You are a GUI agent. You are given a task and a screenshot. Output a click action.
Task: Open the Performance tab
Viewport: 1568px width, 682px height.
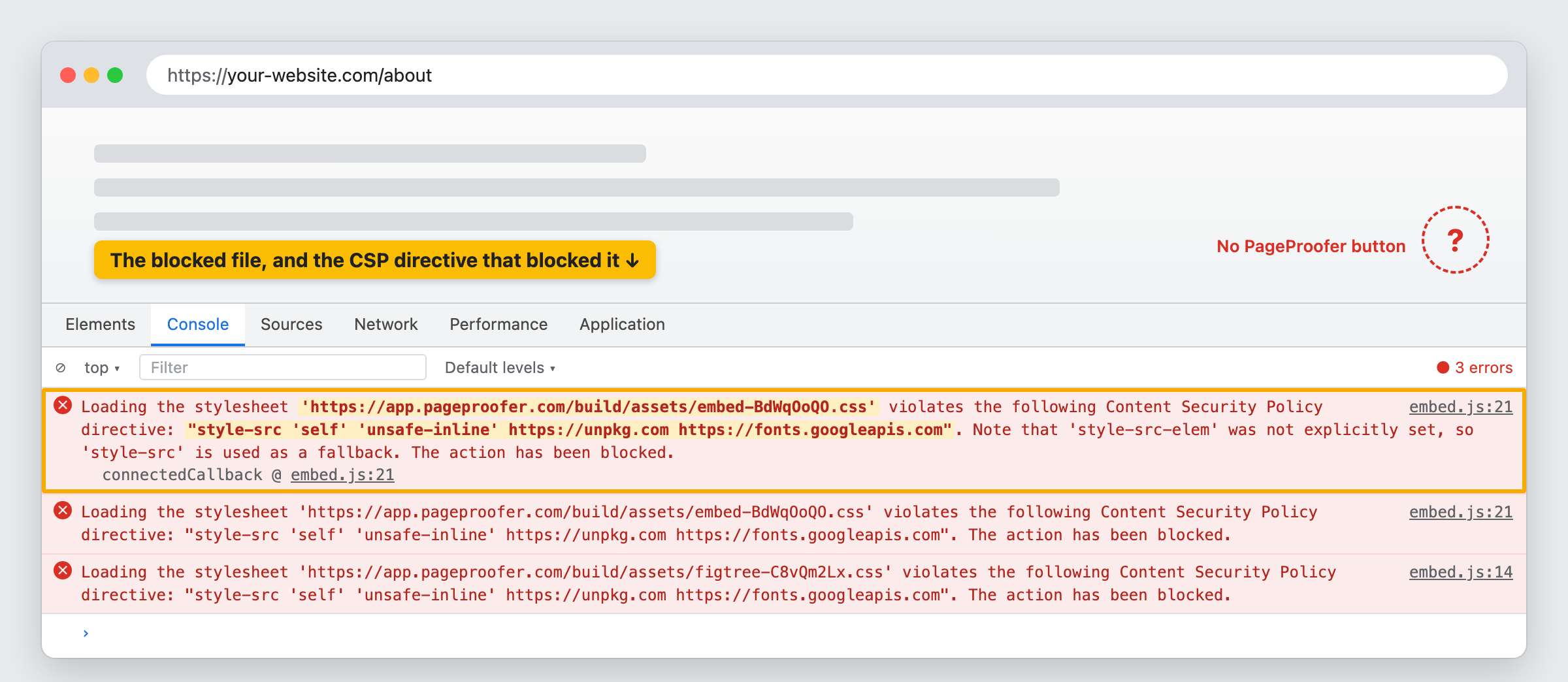498,324
